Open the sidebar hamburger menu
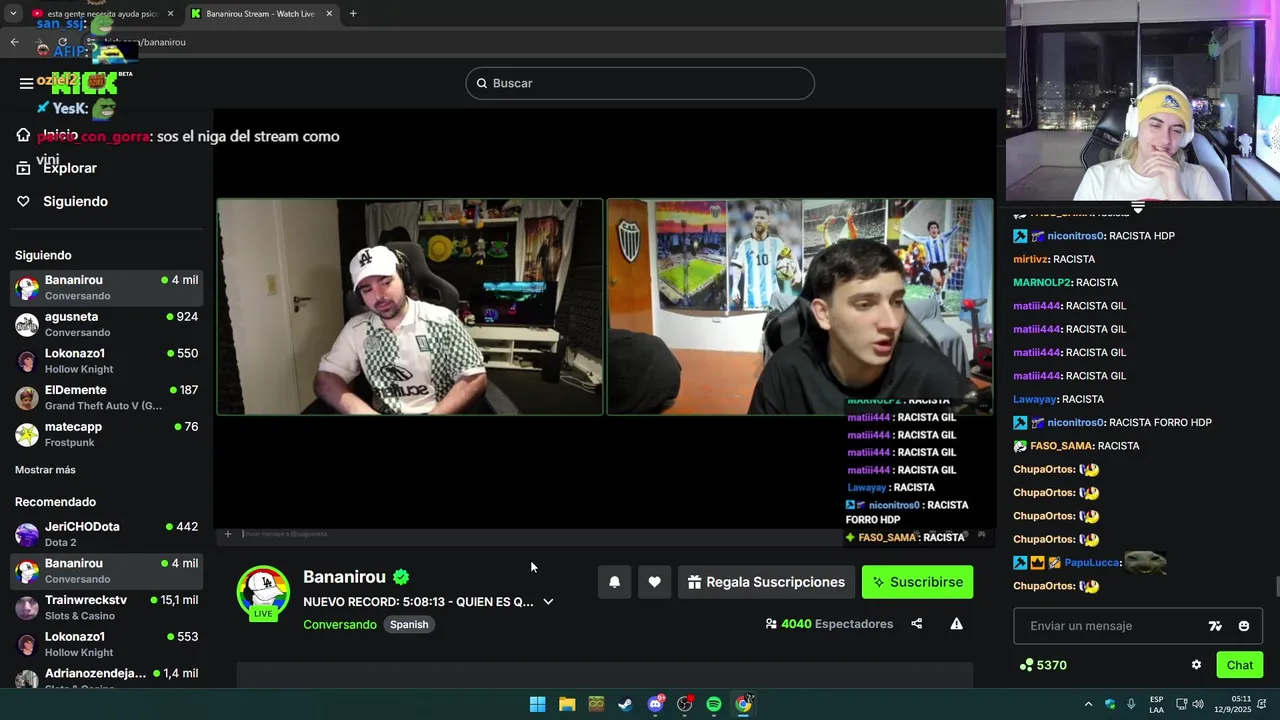Screen dimensions: 1280x720 pyautogui.click(x=26, y=83)
